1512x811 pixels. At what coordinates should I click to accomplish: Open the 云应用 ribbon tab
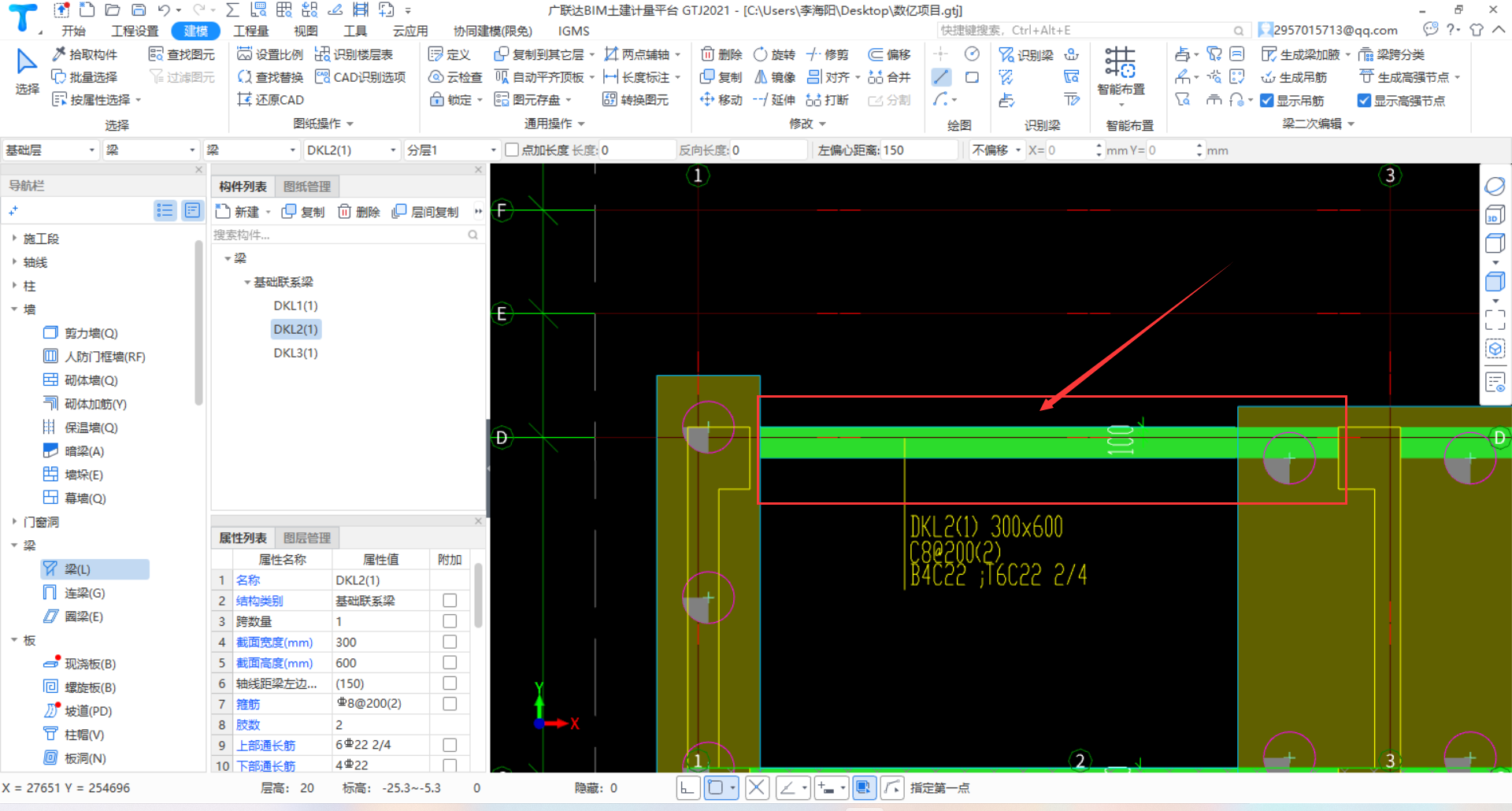point(410,31)
